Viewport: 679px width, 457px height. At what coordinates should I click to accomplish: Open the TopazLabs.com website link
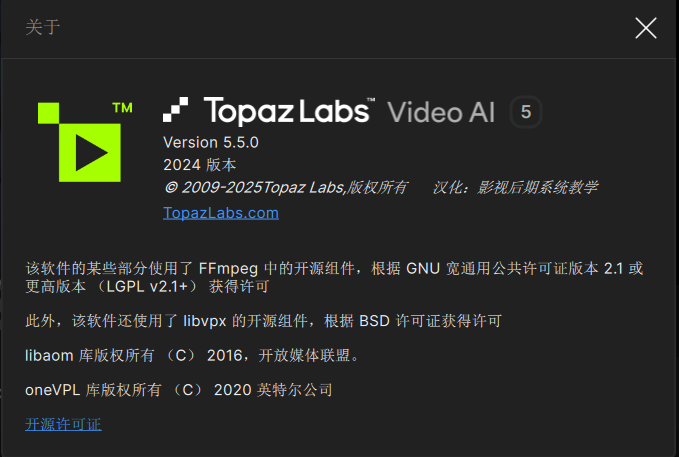pos(221,213)
